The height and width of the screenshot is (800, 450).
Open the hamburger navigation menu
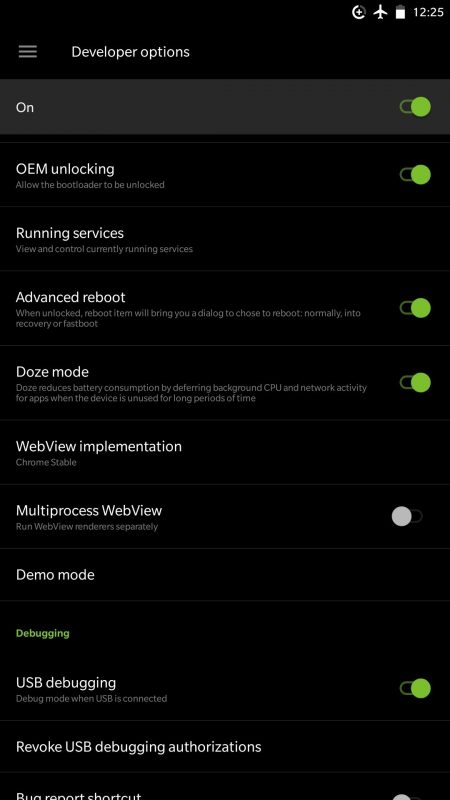[28, 52]
